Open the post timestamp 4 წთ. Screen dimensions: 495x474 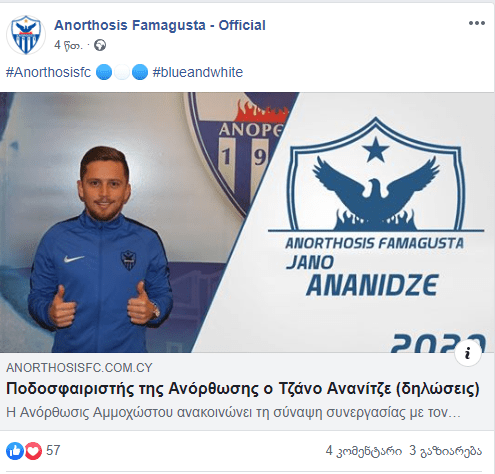point(68,45)
